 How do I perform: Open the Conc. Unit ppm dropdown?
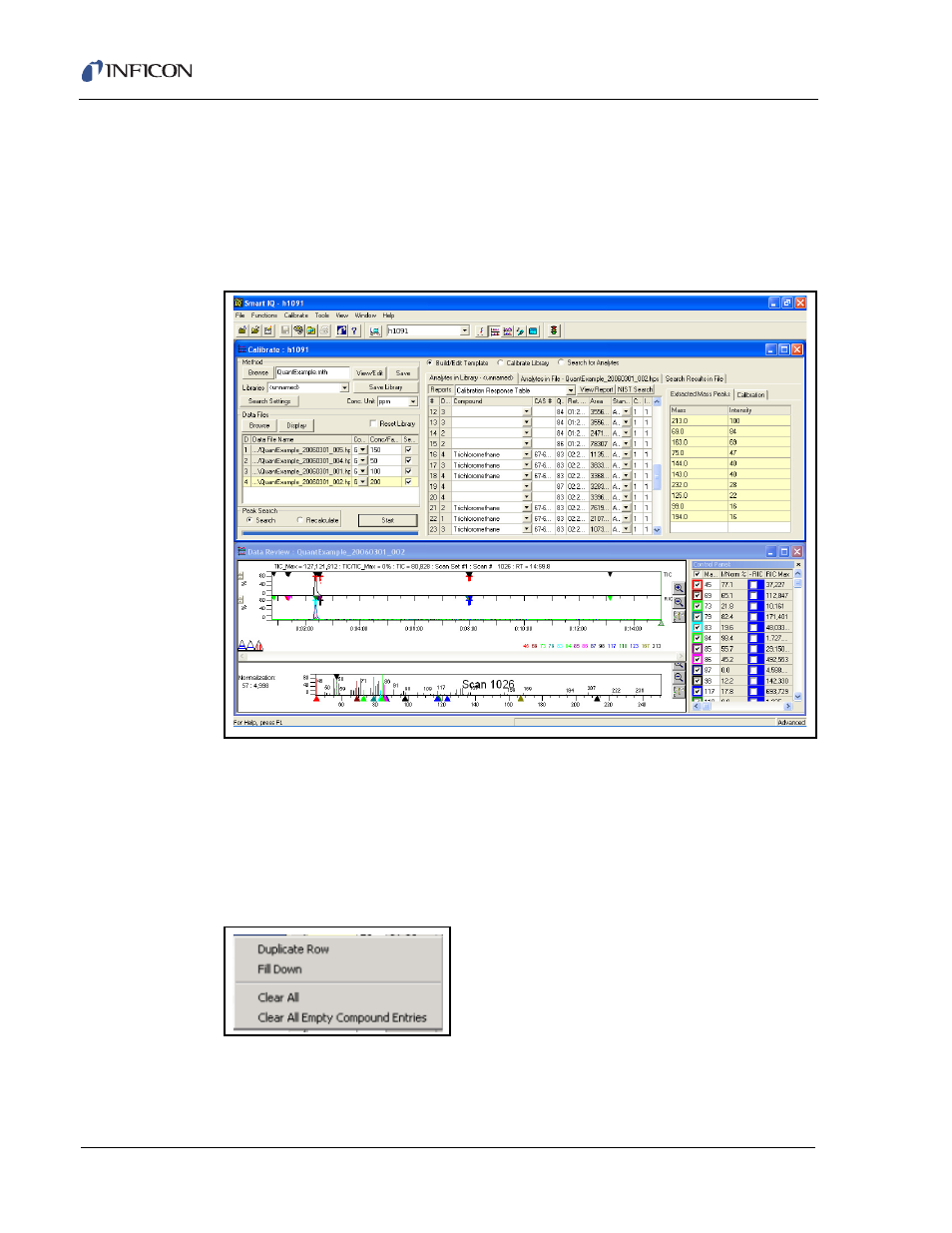(413, 401)
